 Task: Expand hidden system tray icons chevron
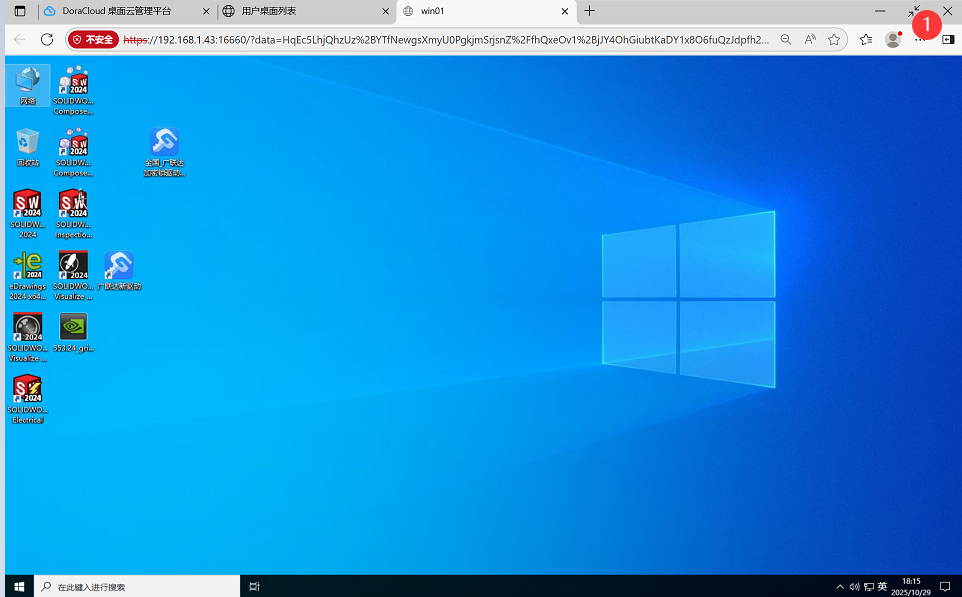[840, 586]
